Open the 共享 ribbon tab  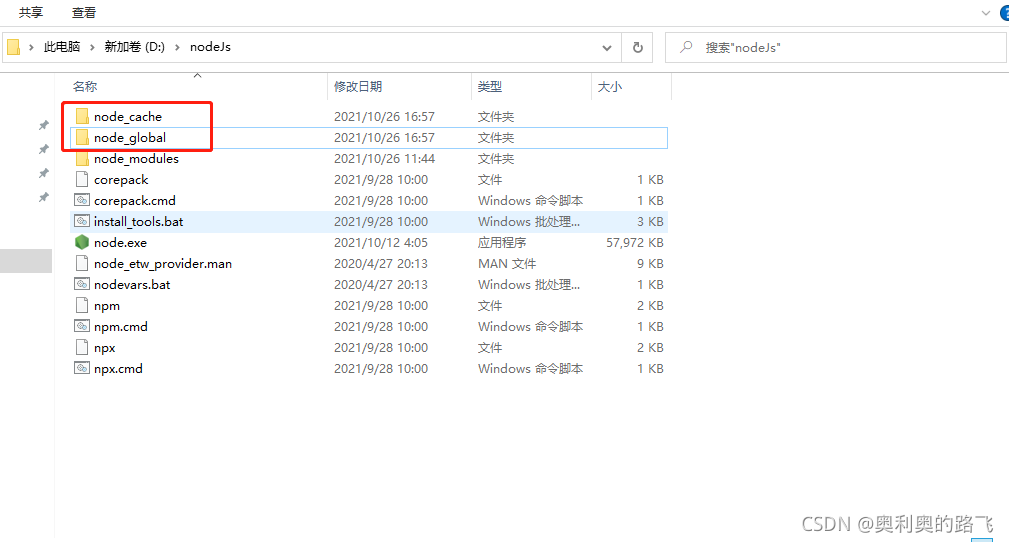click(x=31, y=13)
